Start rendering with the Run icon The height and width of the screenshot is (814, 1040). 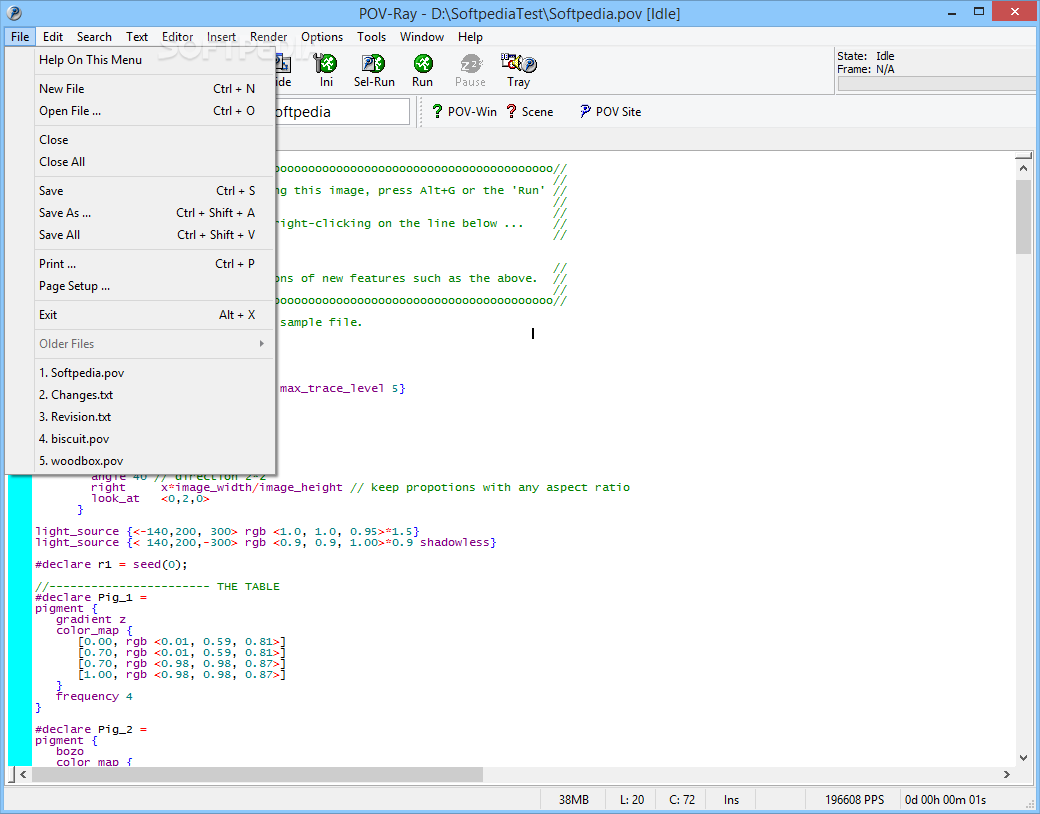point(422,70)
